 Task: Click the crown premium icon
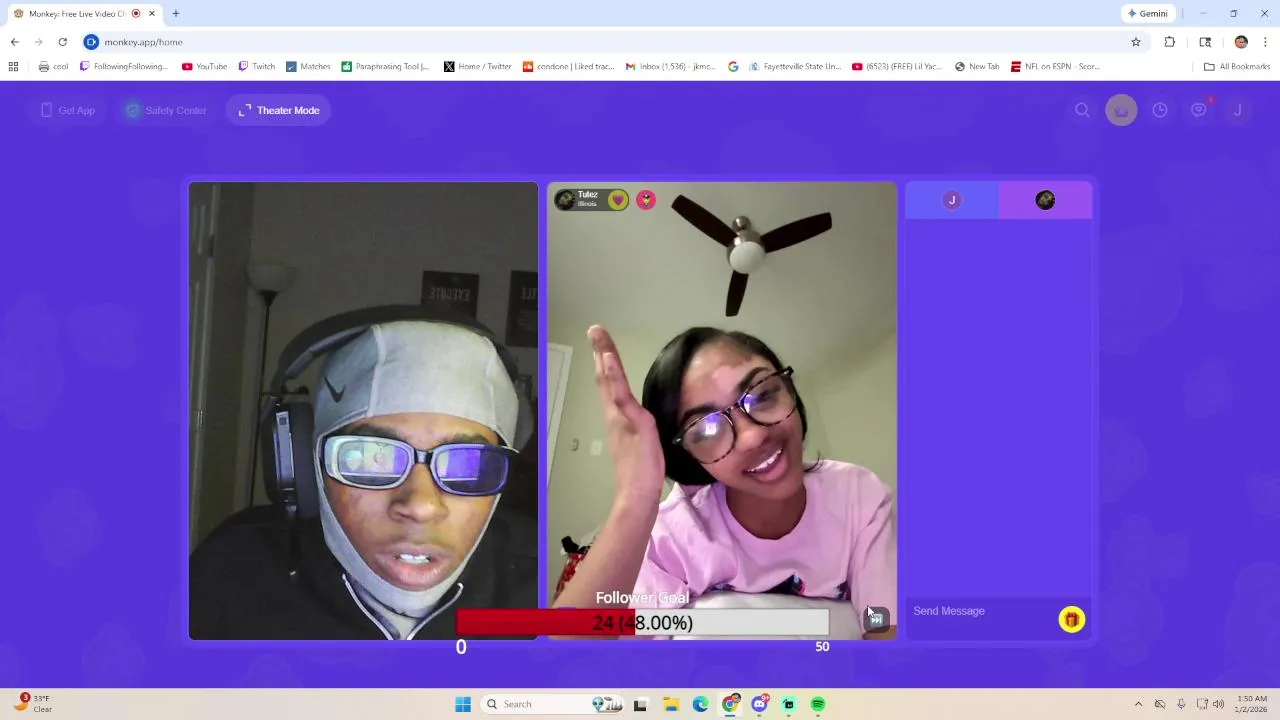click(1121, 110)
